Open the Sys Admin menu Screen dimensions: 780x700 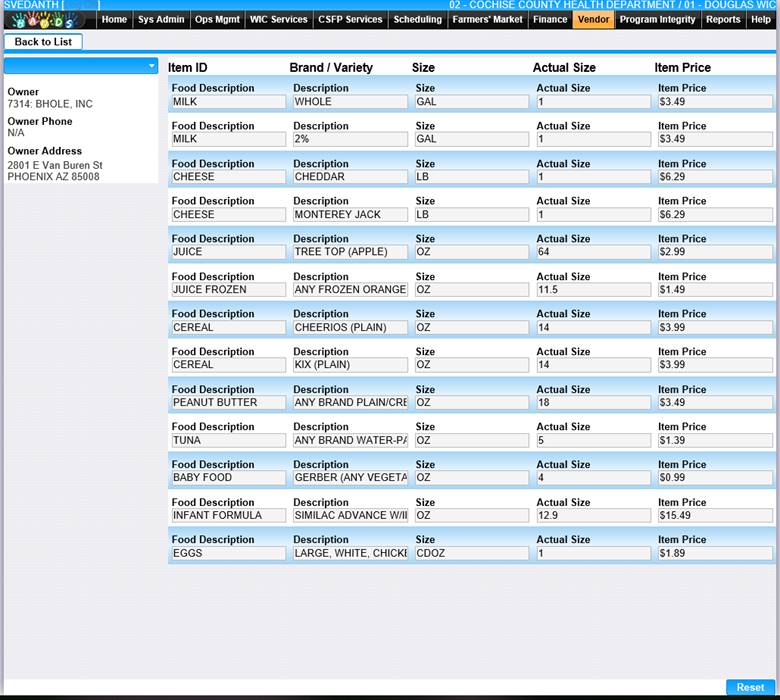(161, 20)
